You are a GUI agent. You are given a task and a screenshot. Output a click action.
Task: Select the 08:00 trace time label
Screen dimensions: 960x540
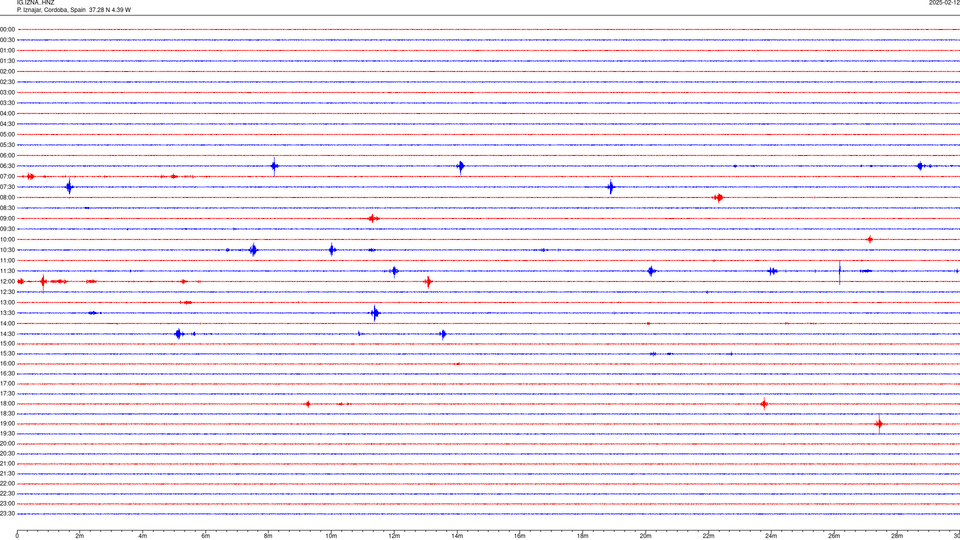(7, 198)
